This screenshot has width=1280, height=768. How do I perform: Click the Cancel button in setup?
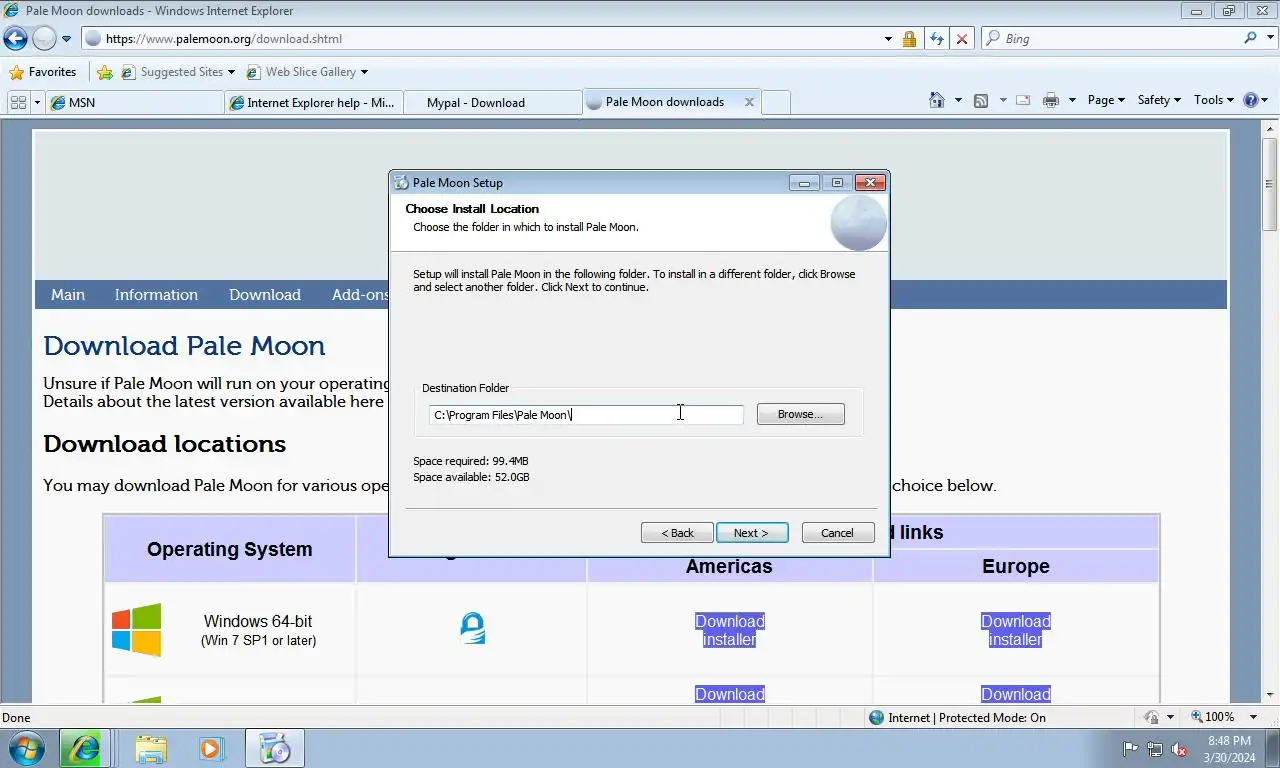(x=838, y=533)
